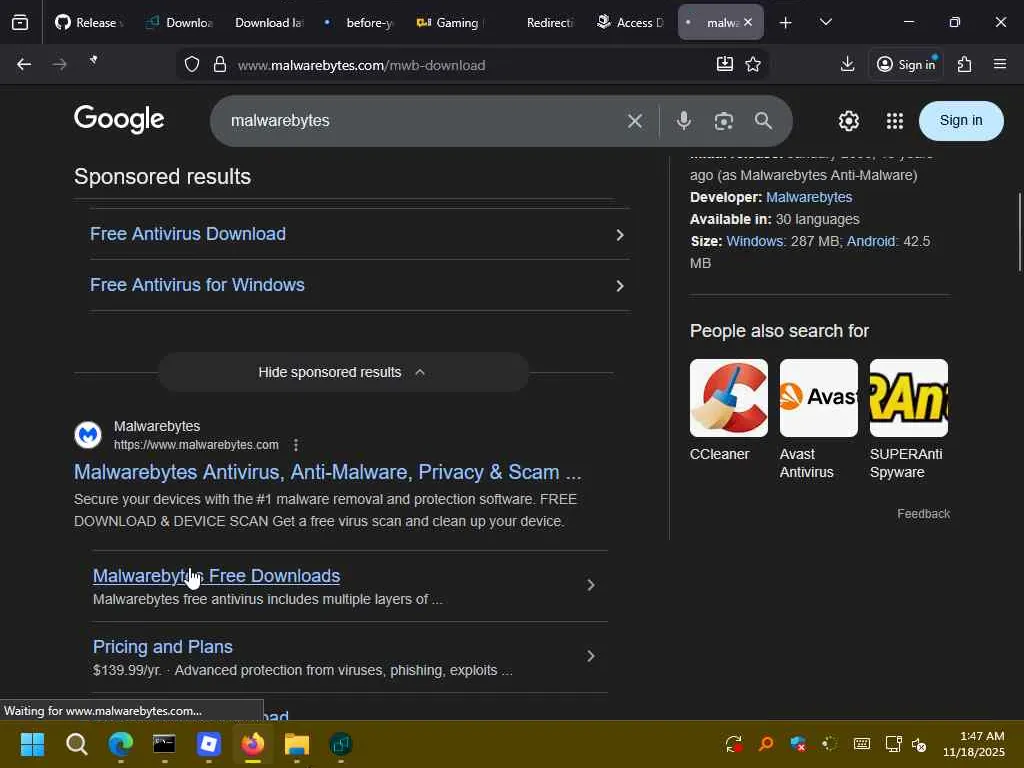Viewport: 1024px width, 768px height.
Task: Follow the Windows size link
Action: (x=754, y=241)
